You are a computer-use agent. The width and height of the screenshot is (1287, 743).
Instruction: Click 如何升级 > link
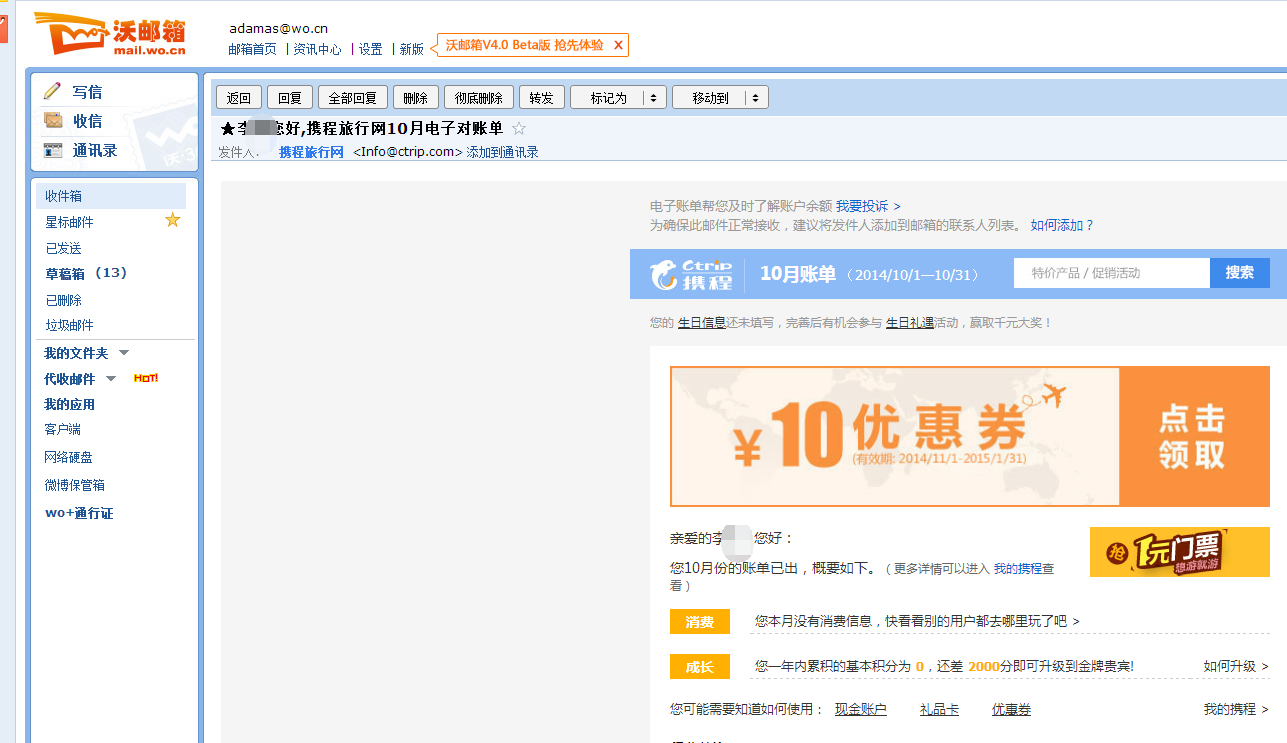tap(1236, 666)
